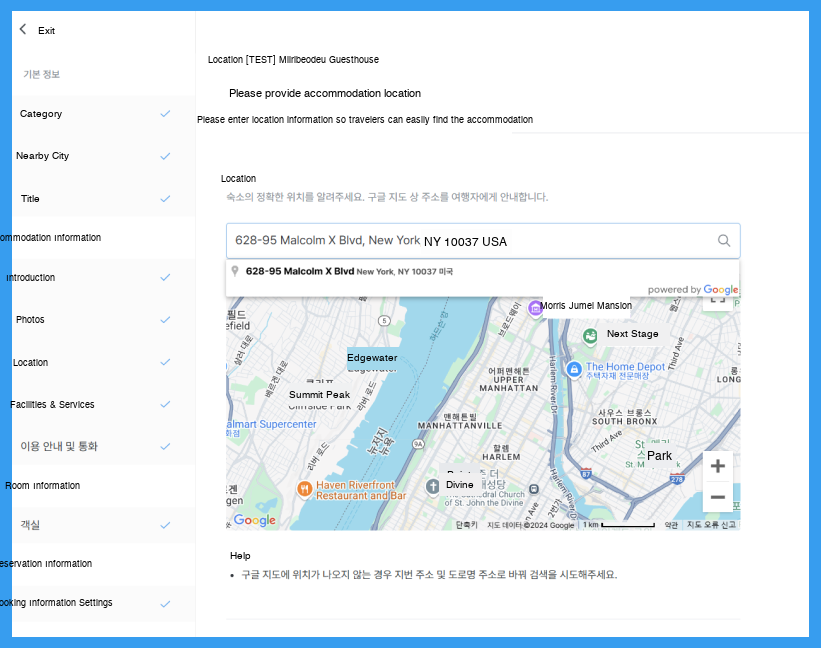Zoom out the map with minus button

pos(717,497)
